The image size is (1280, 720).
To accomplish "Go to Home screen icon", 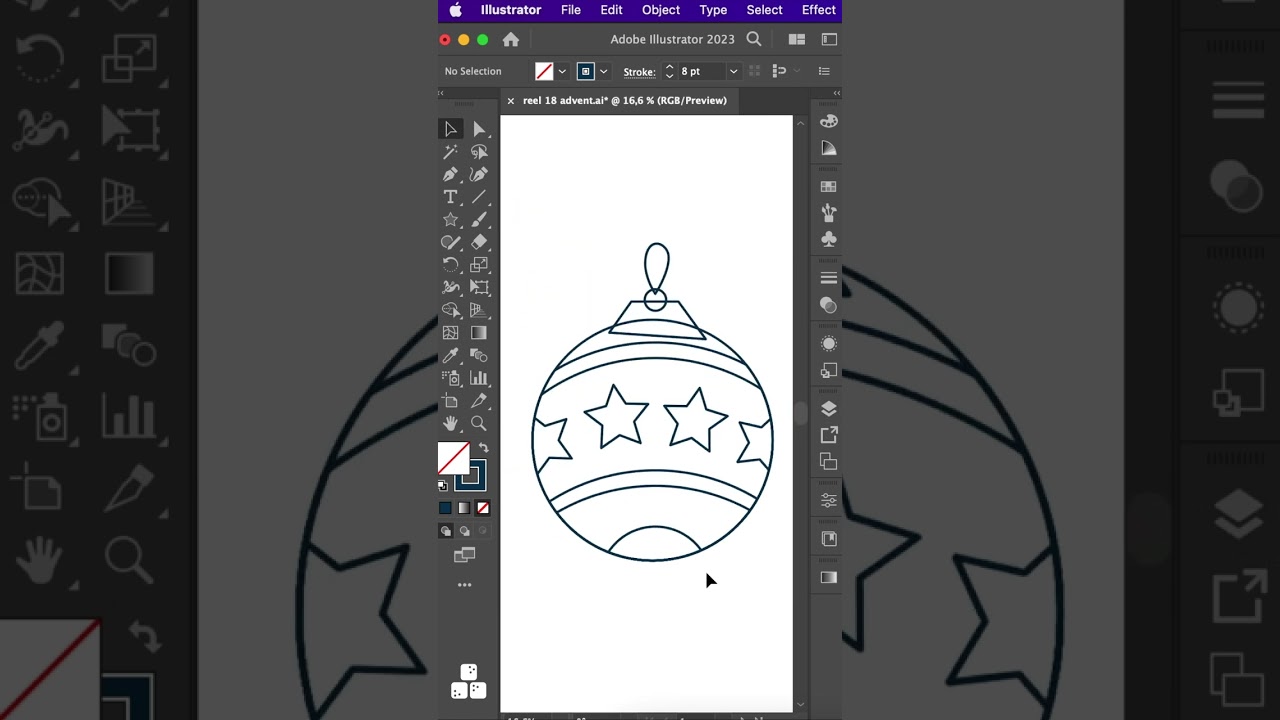I will coord(511,40).
